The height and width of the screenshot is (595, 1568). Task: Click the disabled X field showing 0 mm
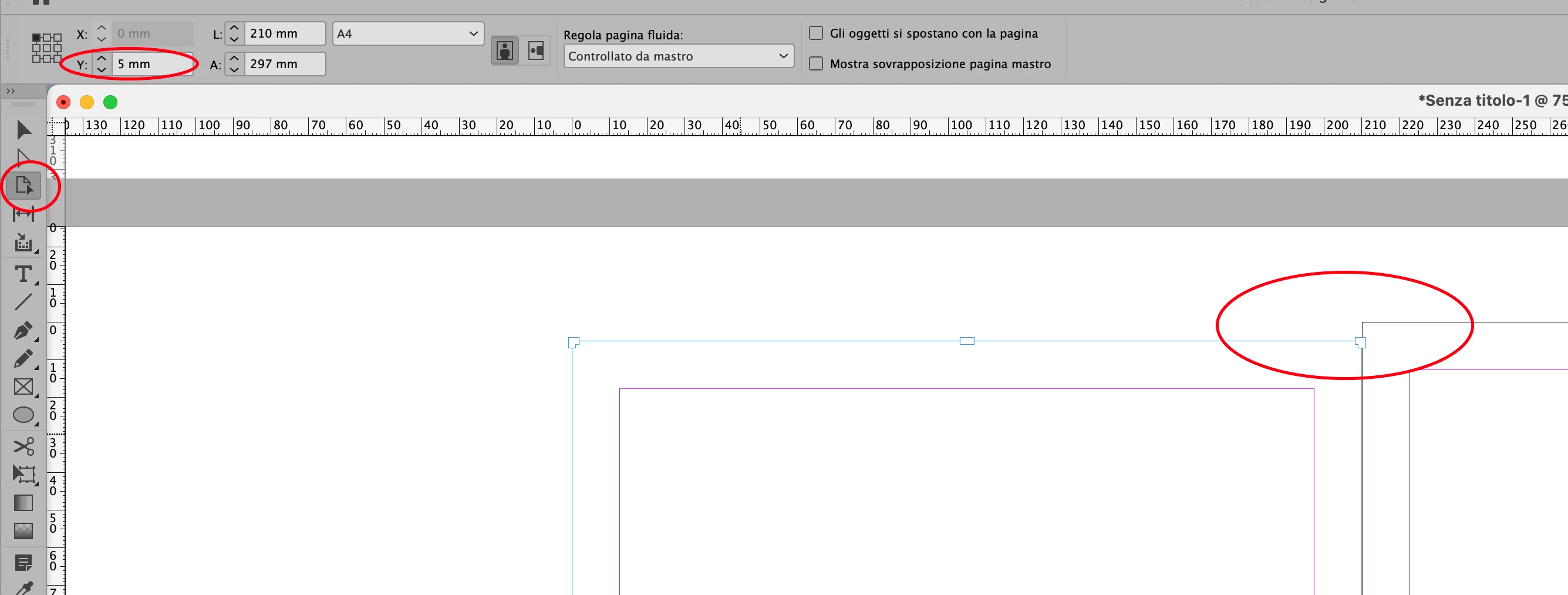[152, 33]
